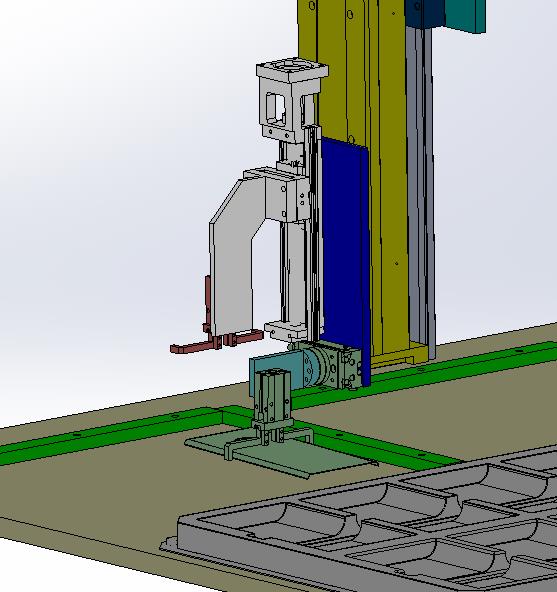Select the gray molded parts tray
The height and width of the screenshot is (592, 557).
tap(378, 529)
